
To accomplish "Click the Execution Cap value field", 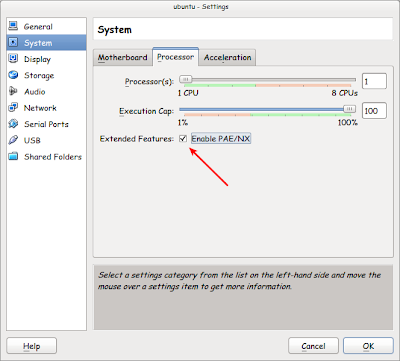I will (374, 111).
